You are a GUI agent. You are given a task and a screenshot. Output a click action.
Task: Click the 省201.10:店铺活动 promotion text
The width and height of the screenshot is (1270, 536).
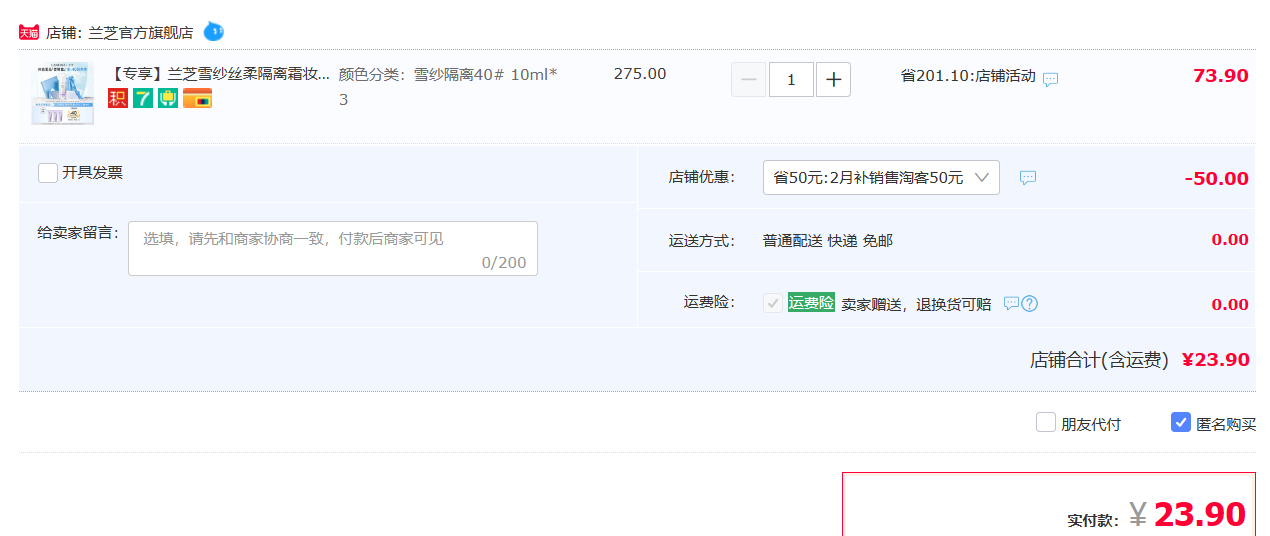(x=968, y=76)
